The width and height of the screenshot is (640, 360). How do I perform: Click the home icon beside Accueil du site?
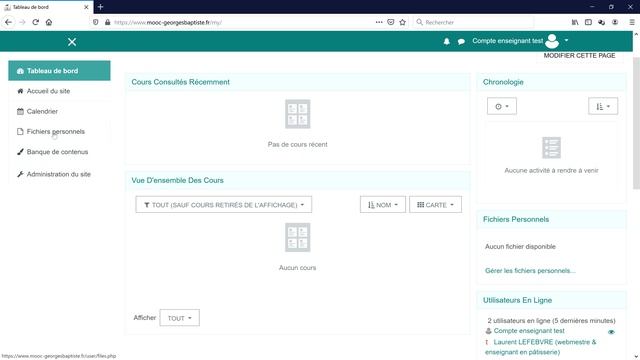coord(20,91)
